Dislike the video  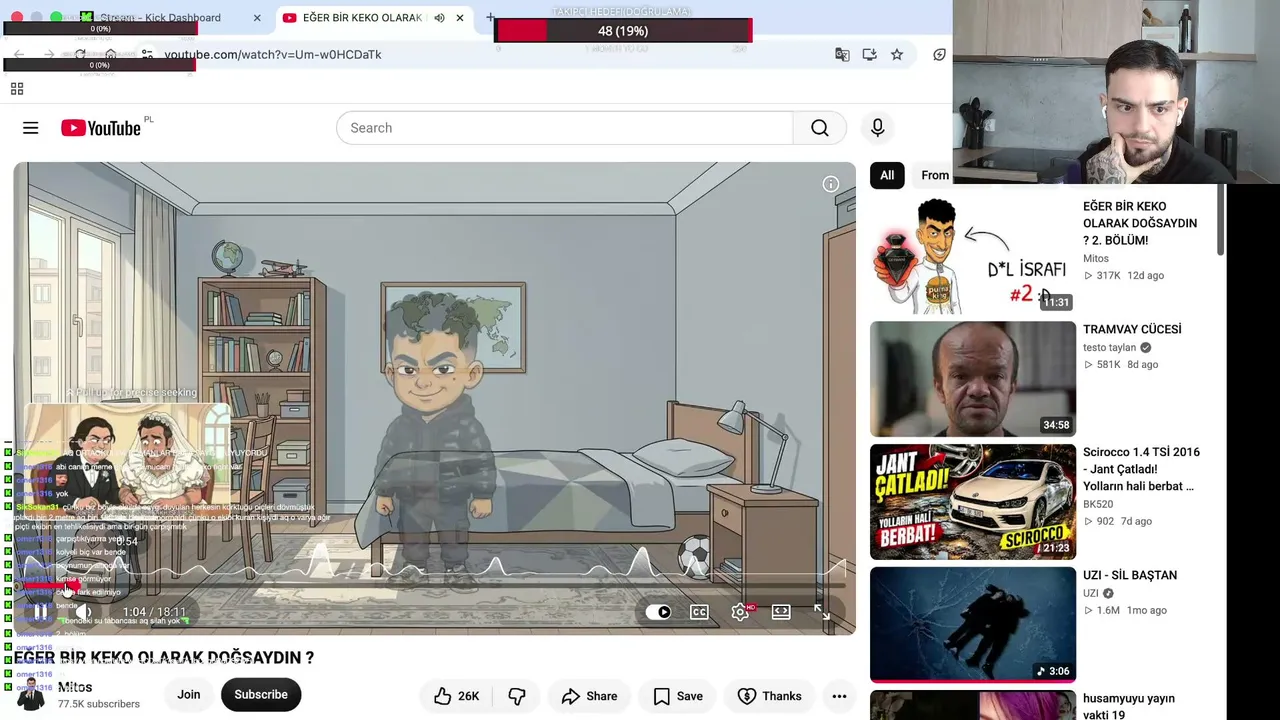517,696
